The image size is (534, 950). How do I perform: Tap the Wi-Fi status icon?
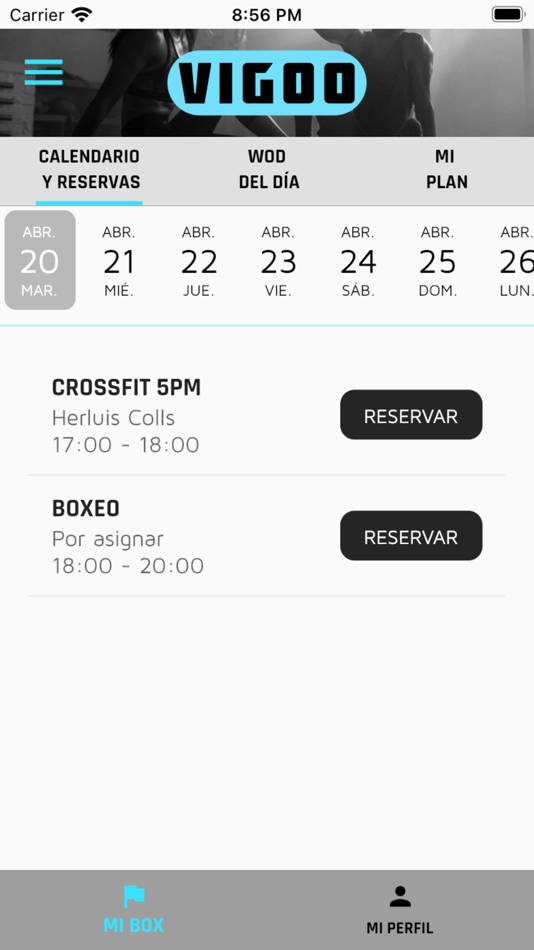pos(81,15)
